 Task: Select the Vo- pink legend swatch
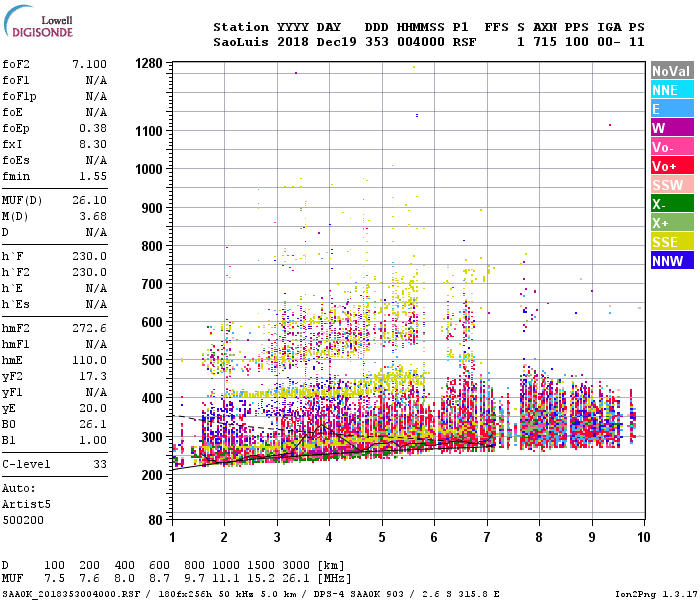coord(672,147)
